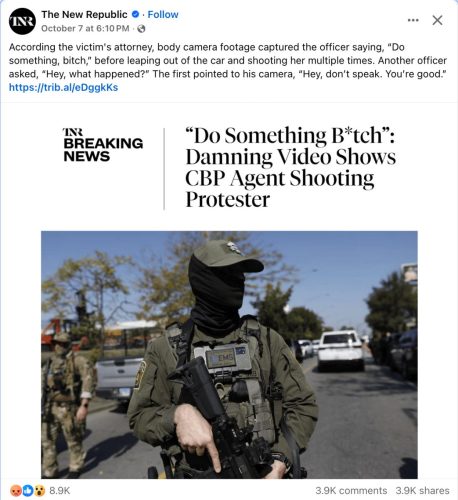Screen dimensions: 458x500
Task: Open the October 7 timestamp link
Action: tap(85, 29)
